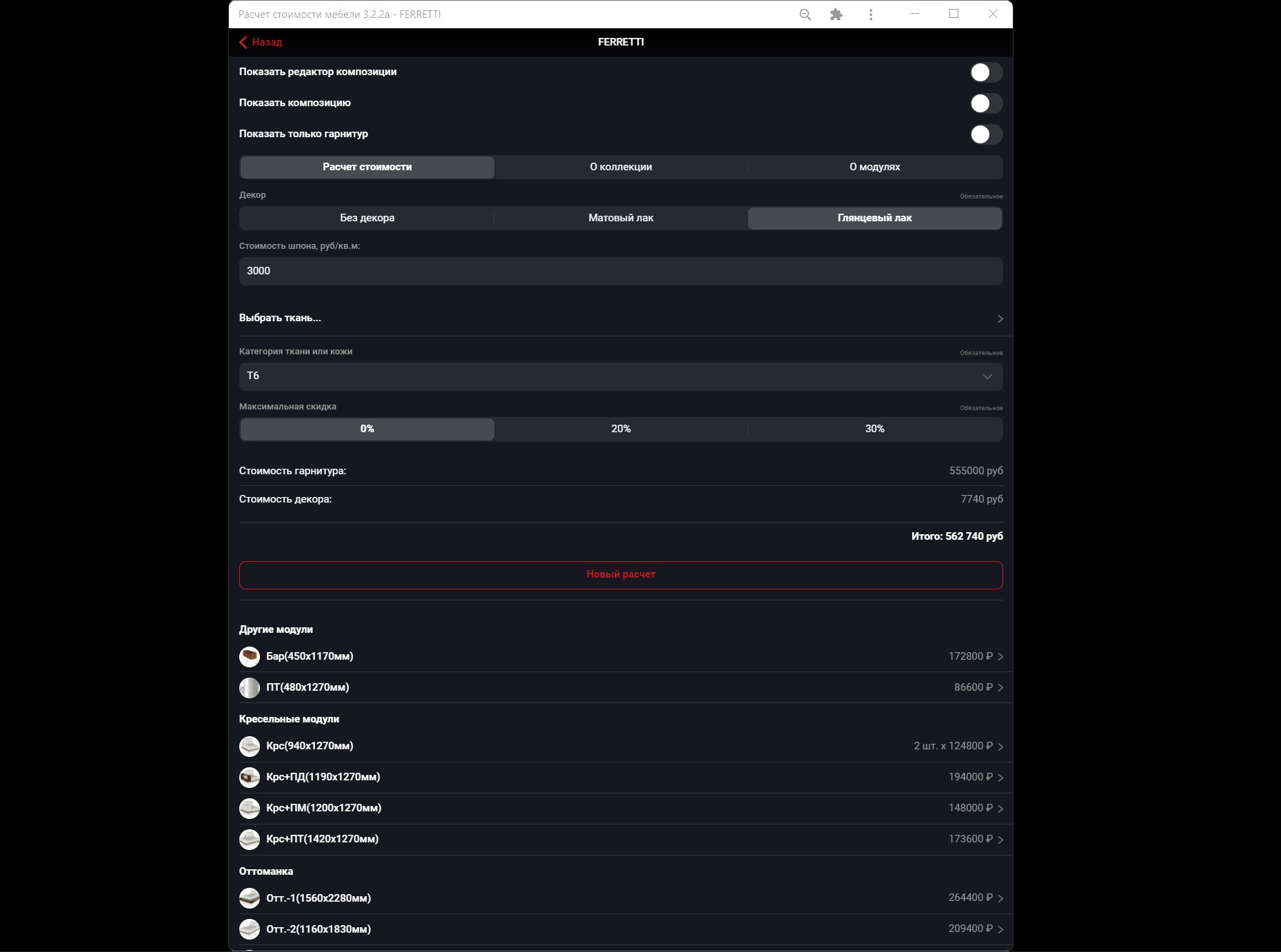Click the veneer cost input field
The height and width of the screenshot is (952, 1281).
coord(621,271)
